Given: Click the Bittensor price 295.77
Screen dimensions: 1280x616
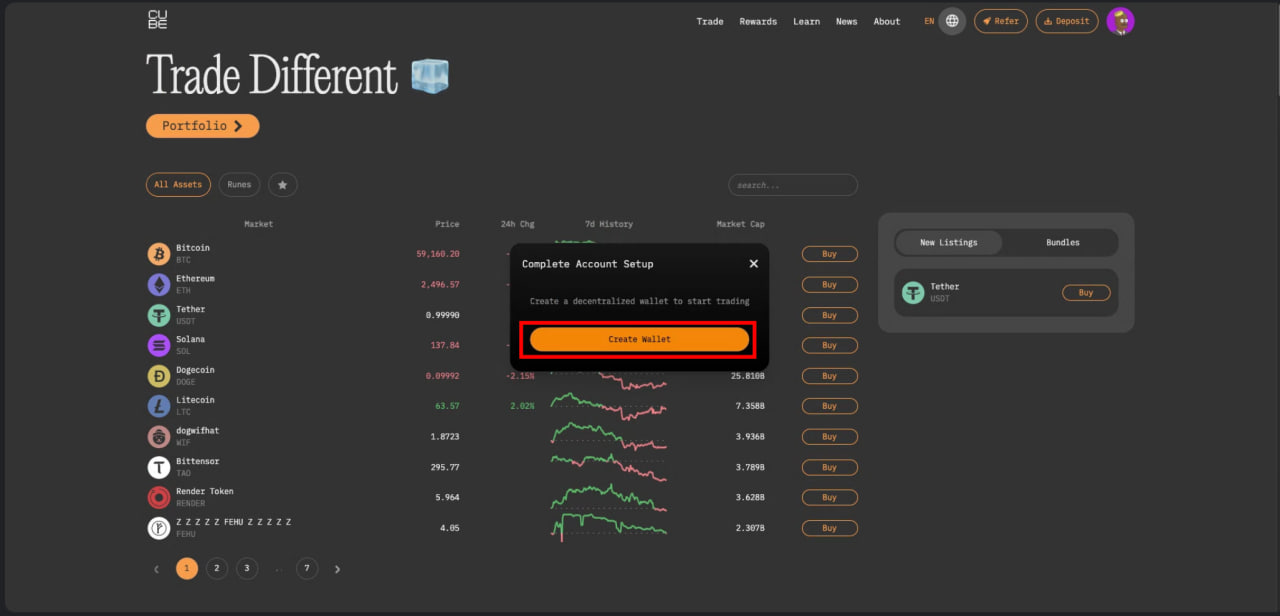Looking at the screenshot, I should (444, 467).
